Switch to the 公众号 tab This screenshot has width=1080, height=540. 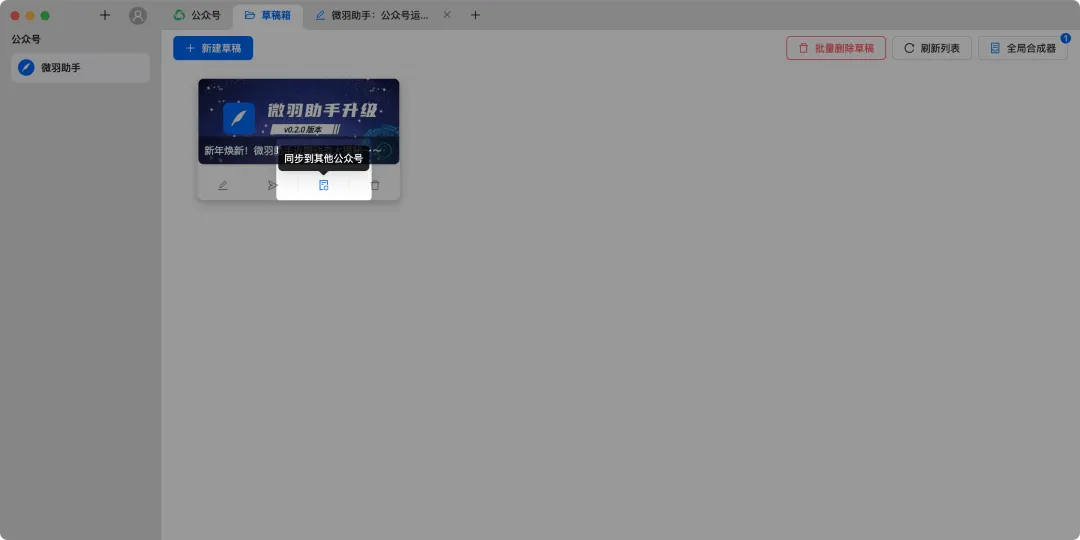click(x=198, y=15)
